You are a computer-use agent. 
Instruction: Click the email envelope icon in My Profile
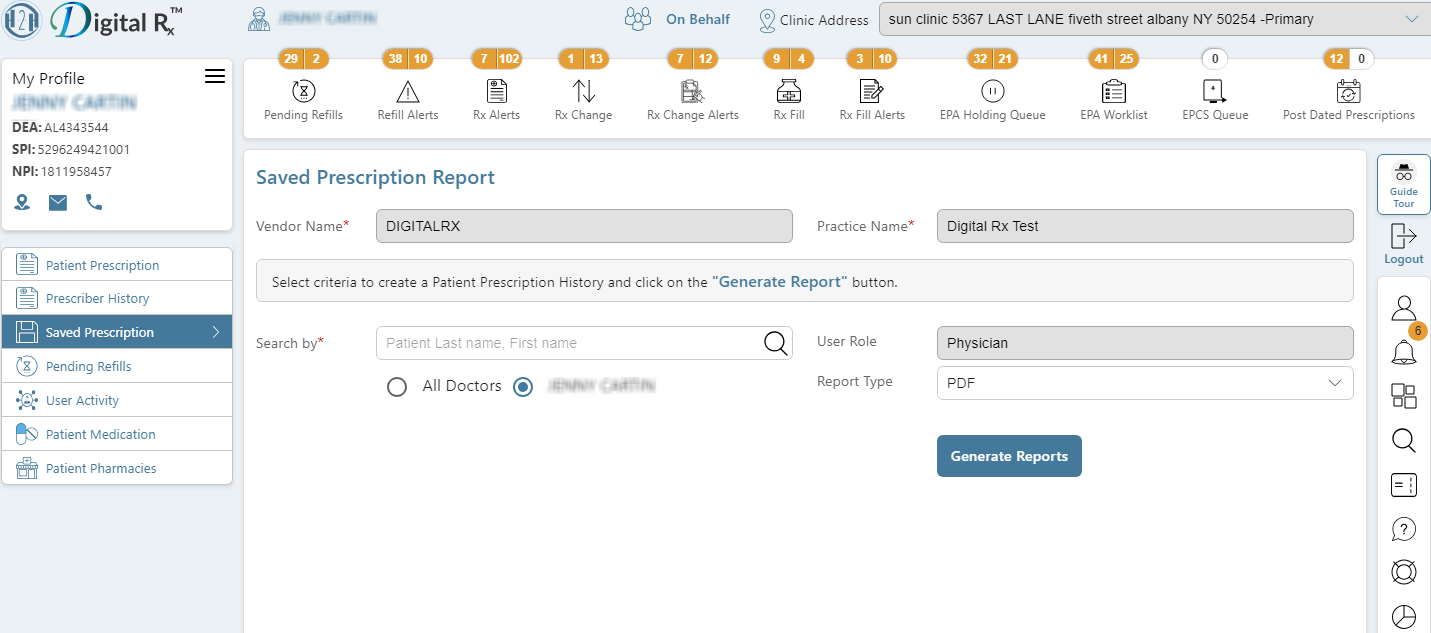coord(58,203)
